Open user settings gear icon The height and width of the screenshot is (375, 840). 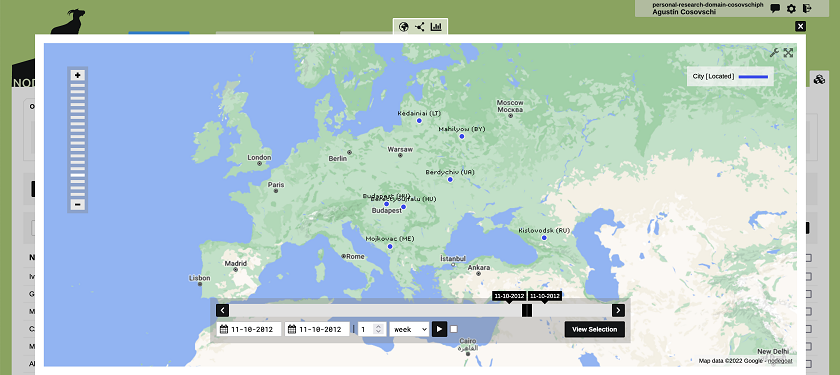click(x=791, y=9)
